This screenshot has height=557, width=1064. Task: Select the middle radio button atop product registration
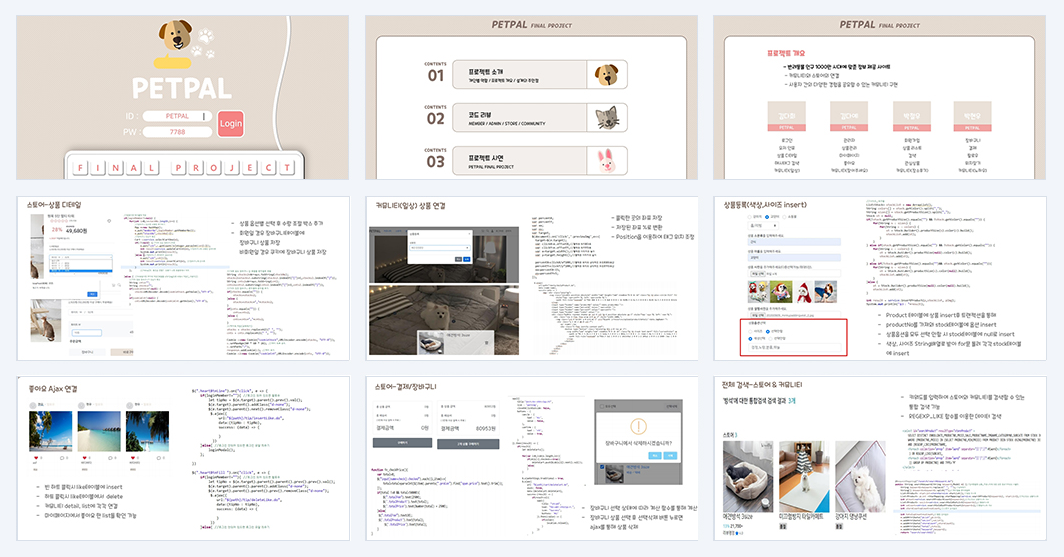pyautogui.click(x=767, y=216)
